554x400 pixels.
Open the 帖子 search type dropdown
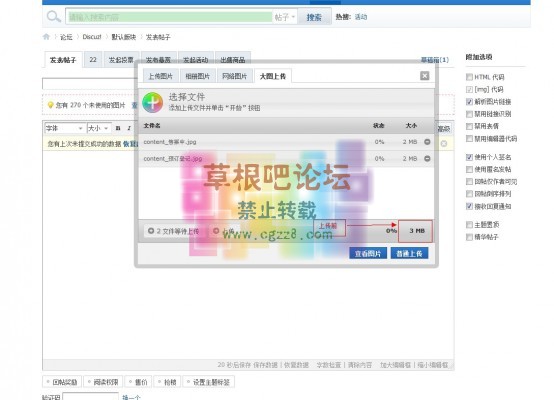click(x=285, y=17)
